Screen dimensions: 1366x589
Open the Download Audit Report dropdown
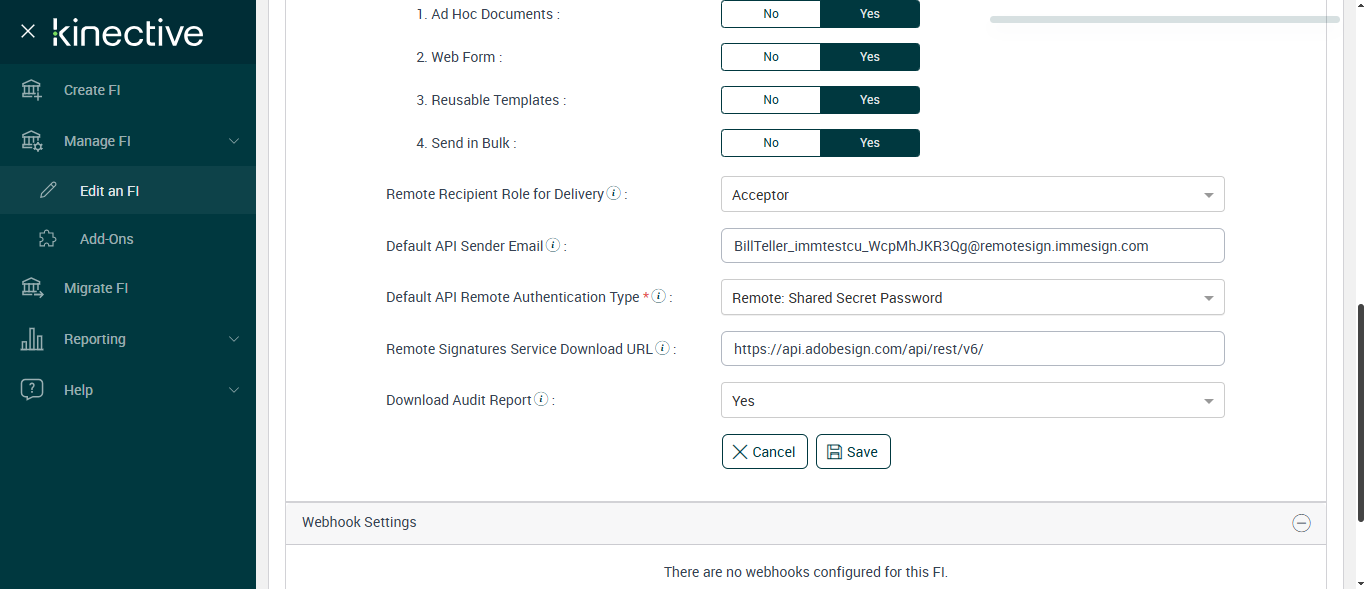pos(972,400)
